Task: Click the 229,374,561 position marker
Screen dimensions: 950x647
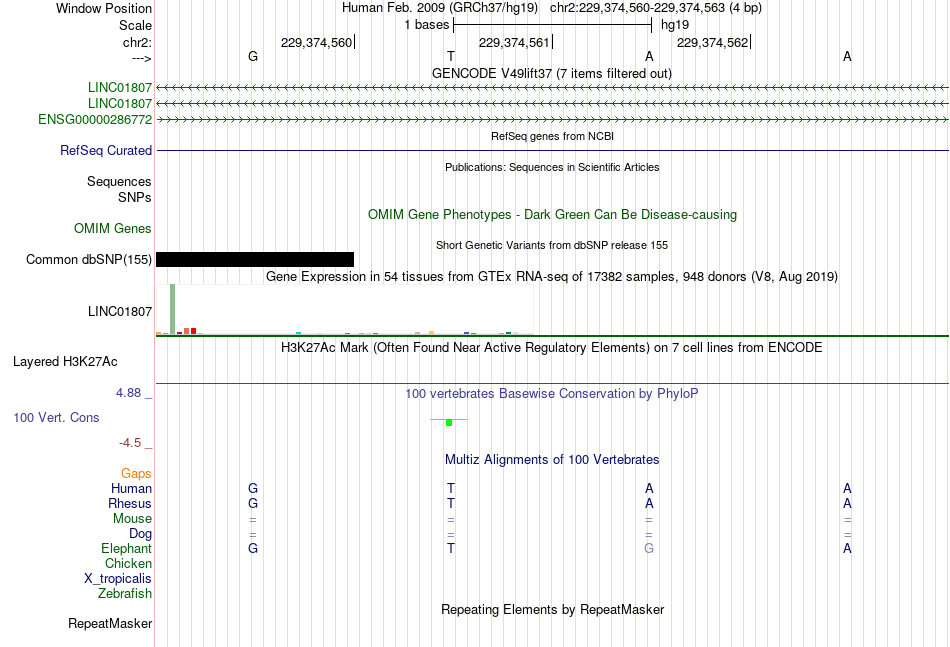Action: [x=516, y=42]
